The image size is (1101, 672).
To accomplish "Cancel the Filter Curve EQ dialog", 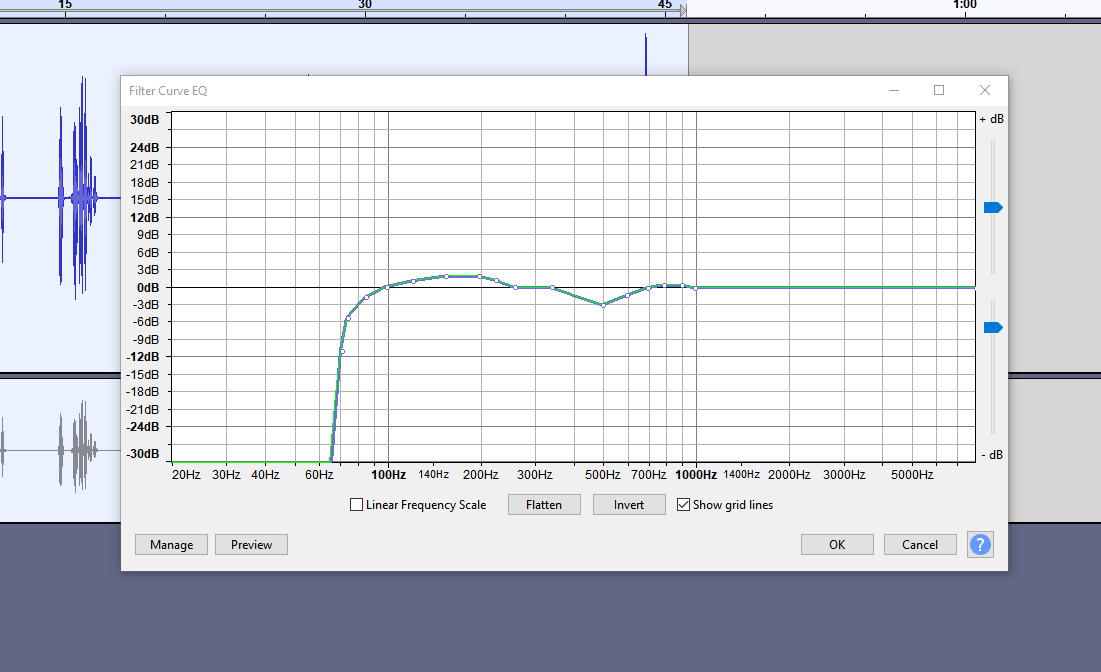I will click(919, 544).
